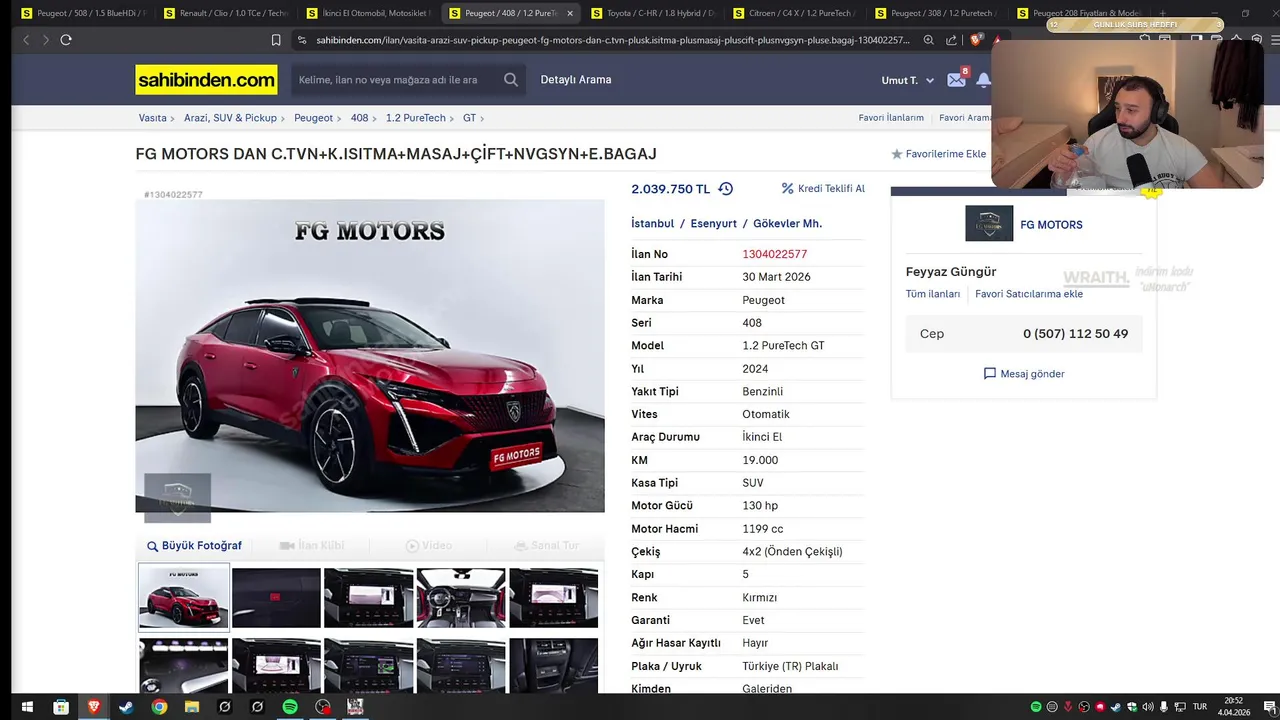The height and width of the screenshot is (720, 1280).
Task: Click the GT breadcrumb link
Action: (x=469, y=118)
